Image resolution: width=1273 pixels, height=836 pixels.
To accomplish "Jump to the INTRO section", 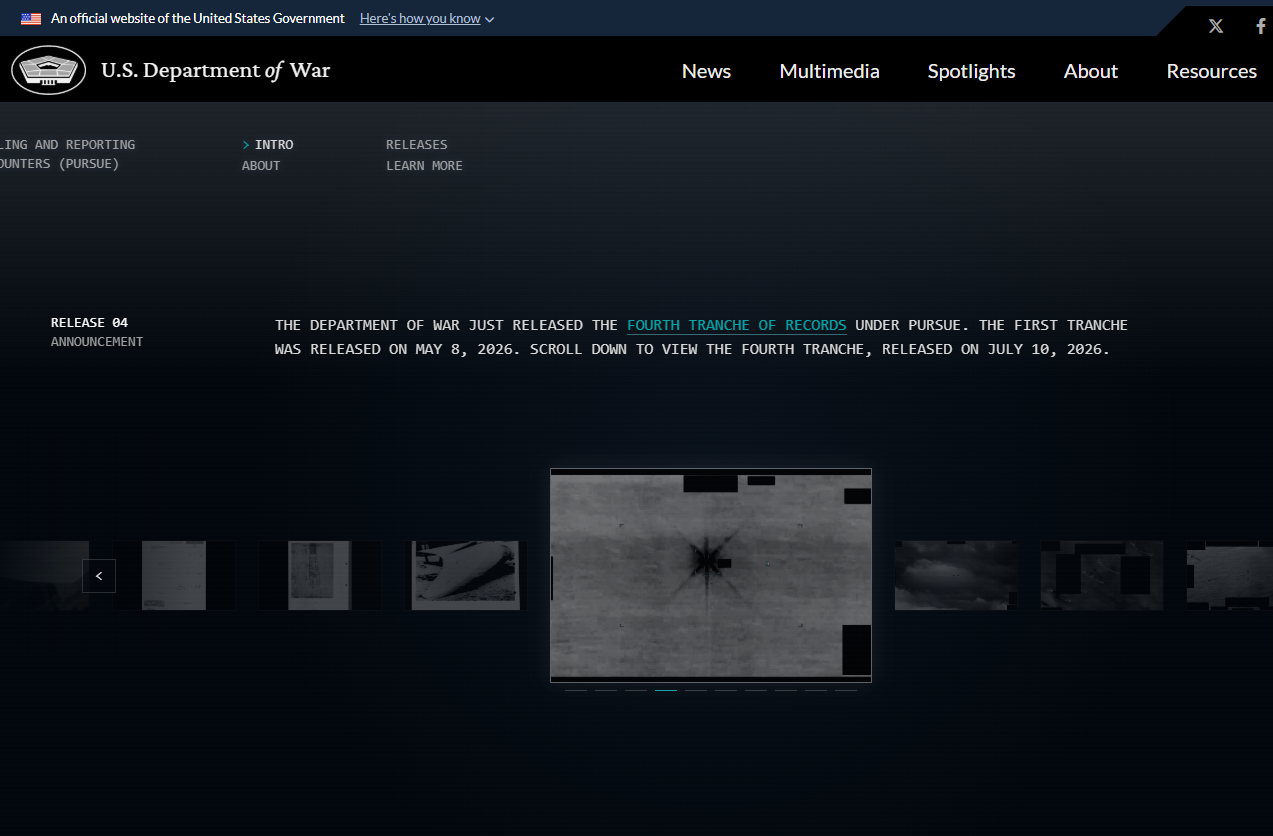I will [274, 145].
